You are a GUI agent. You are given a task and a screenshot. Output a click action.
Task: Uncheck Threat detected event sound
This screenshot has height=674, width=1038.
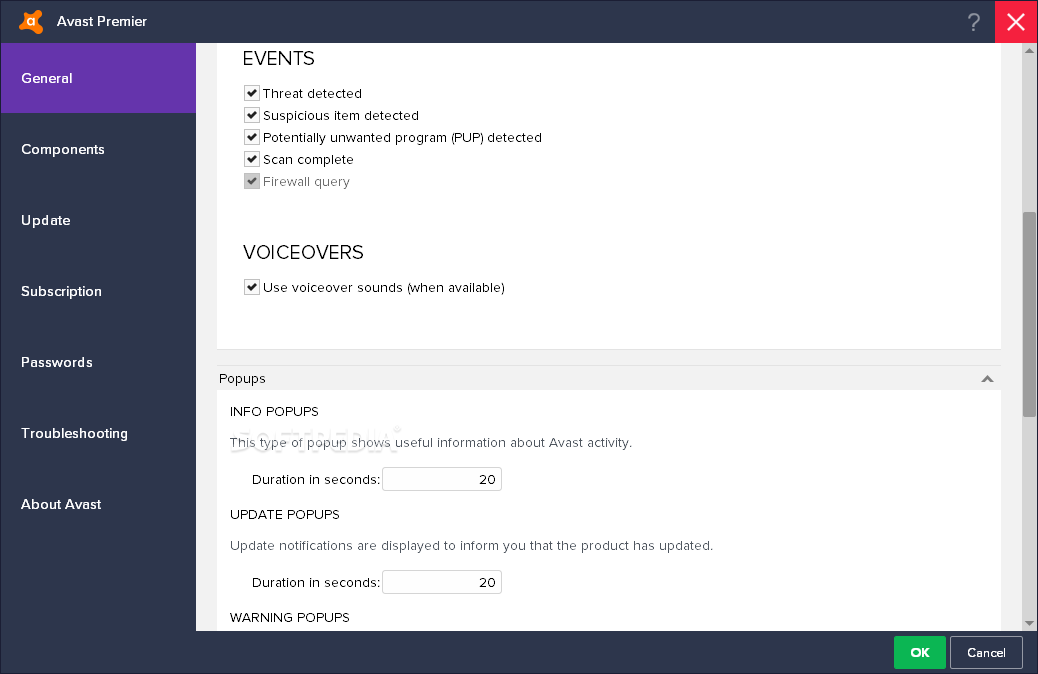point(252,93)
